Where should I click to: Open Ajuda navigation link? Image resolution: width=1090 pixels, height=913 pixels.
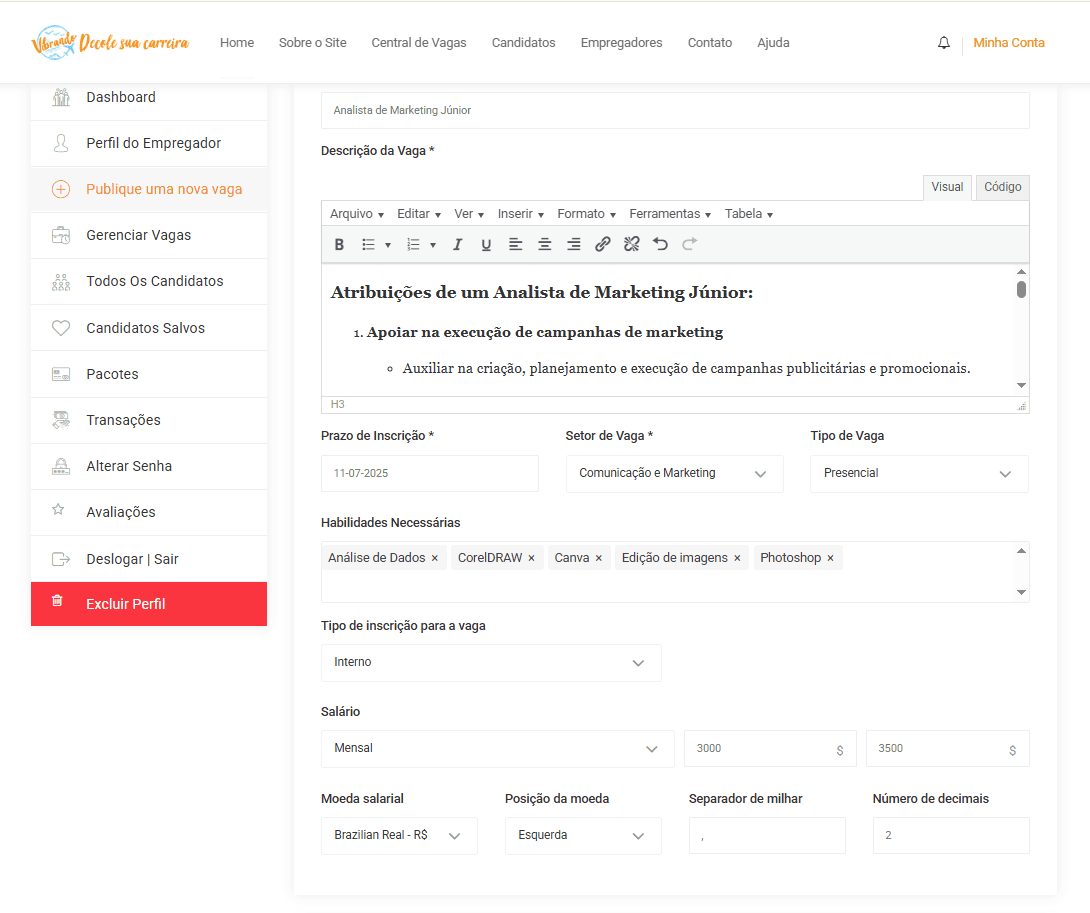pyautogui.click(x=773, y=43)
